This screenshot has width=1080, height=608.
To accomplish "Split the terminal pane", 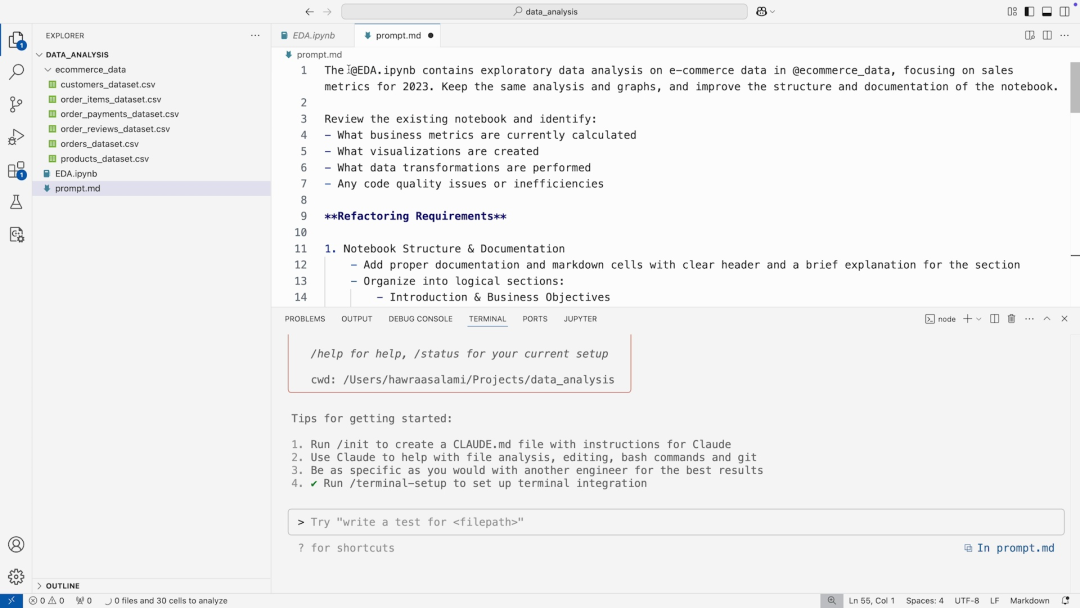I will point(994,319).
